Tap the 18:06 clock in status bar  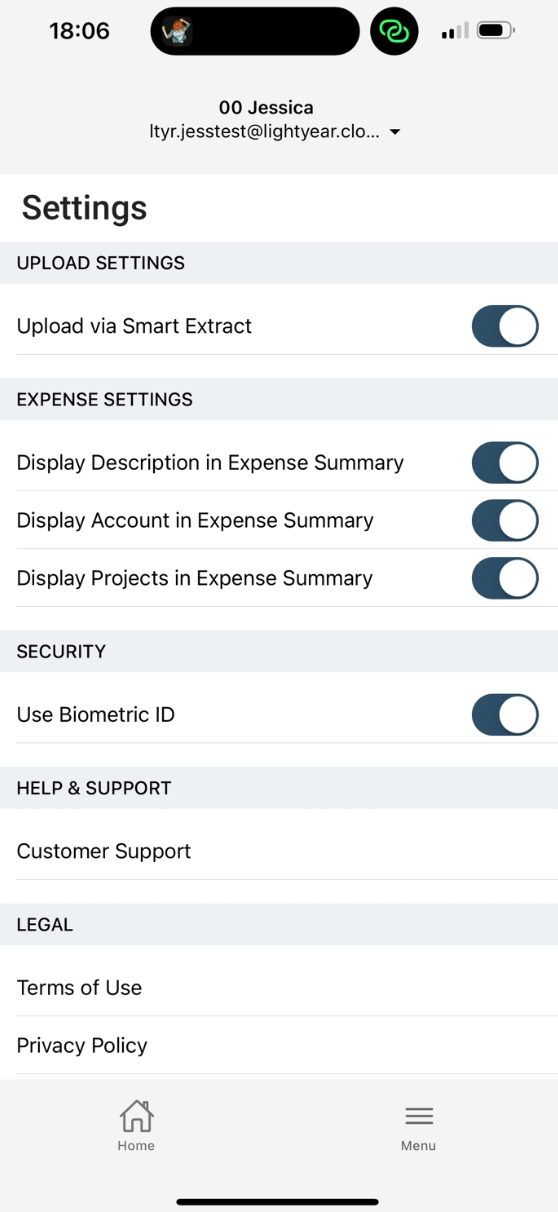(x=79, y=31)
